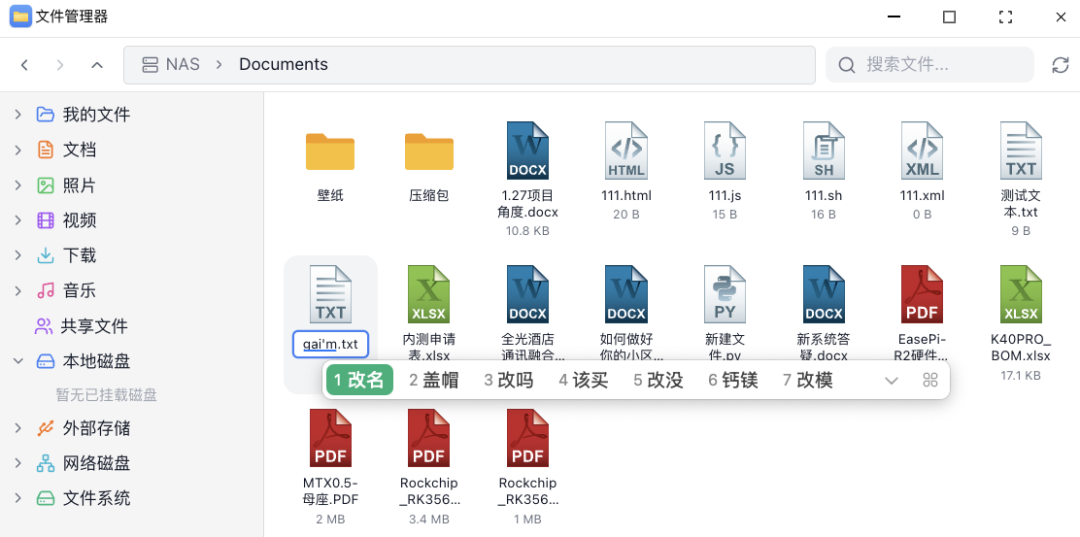Click the filename rename text box
Screen dimensions: 1080x537
pyautogui.click(x=331, y=344)
